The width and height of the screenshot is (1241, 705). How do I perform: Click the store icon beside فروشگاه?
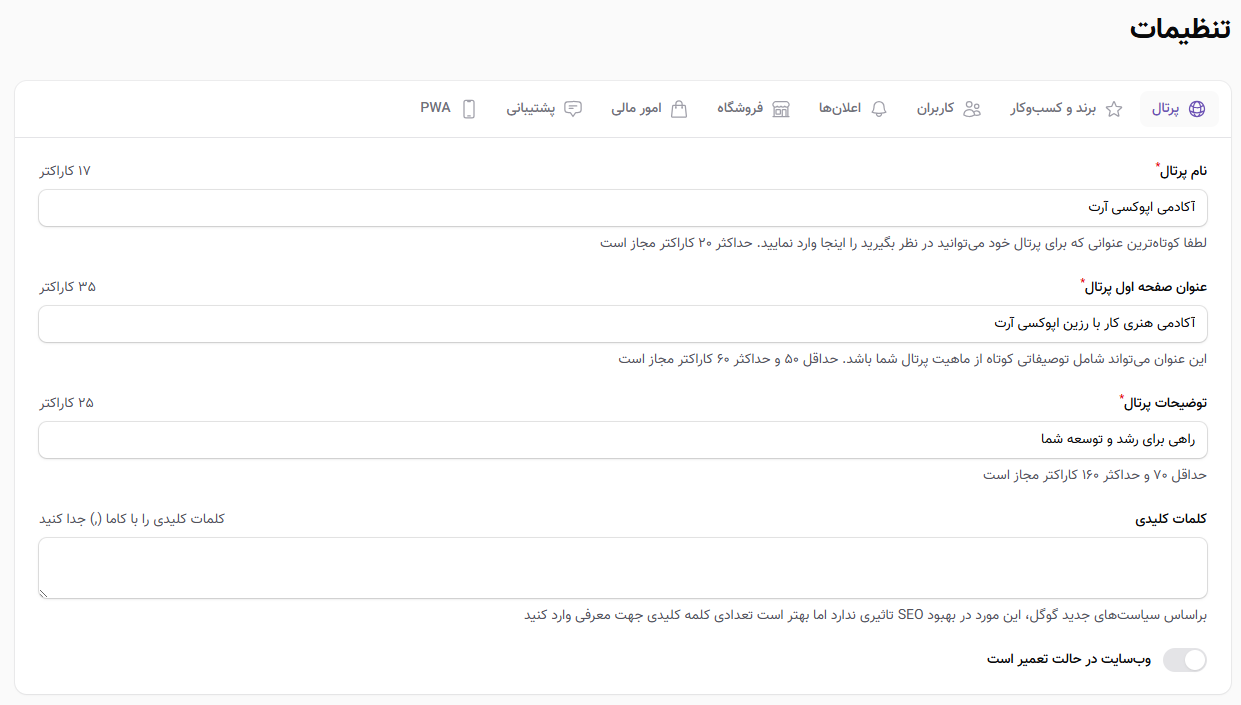click(781, 109)
